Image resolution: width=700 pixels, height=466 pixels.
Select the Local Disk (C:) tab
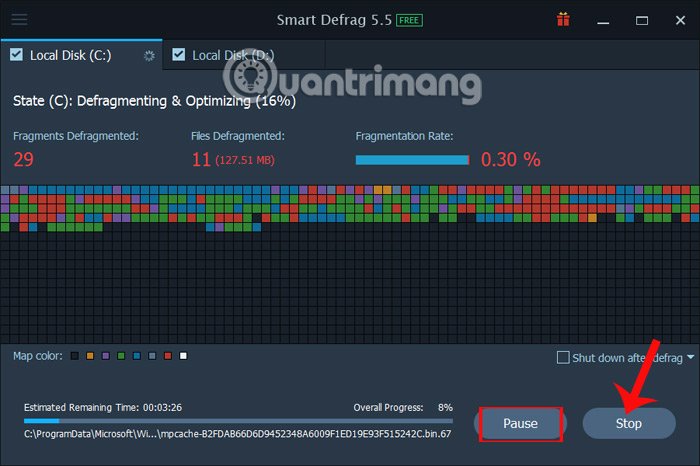tap(82, 55)
